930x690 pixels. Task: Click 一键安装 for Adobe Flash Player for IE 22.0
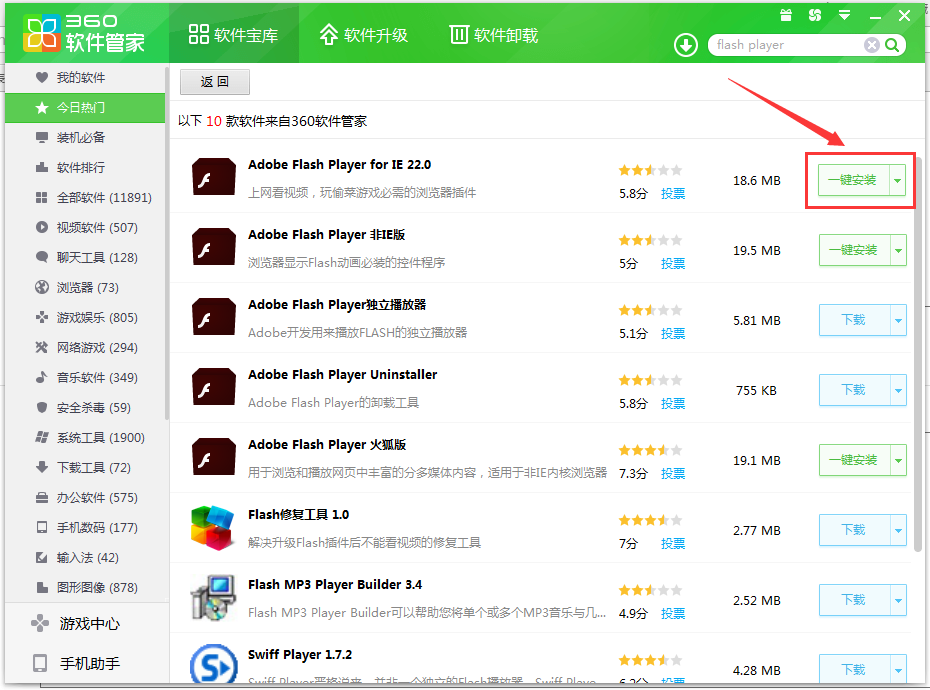[x=853, y=180]
